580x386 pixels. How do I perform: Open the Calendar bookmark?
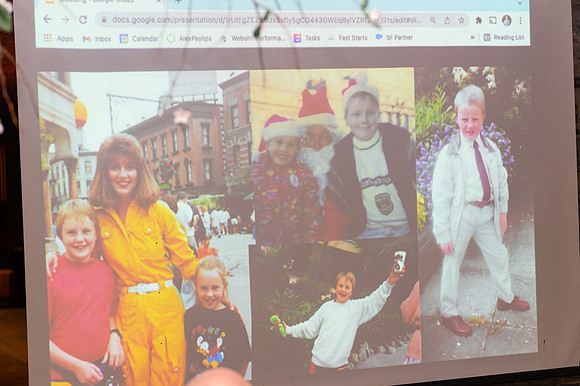click(139, 38)
